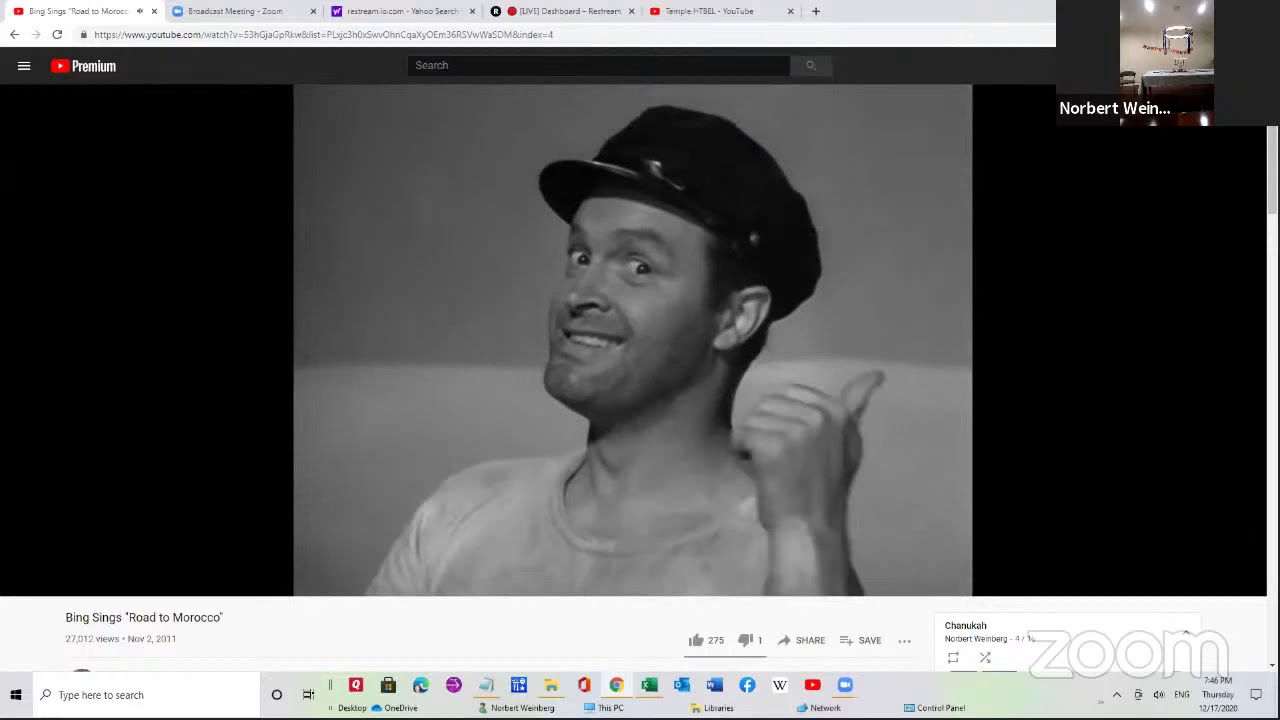Open Excel from the taskbar
1280x720 pixels.
[x=649, y=685]
